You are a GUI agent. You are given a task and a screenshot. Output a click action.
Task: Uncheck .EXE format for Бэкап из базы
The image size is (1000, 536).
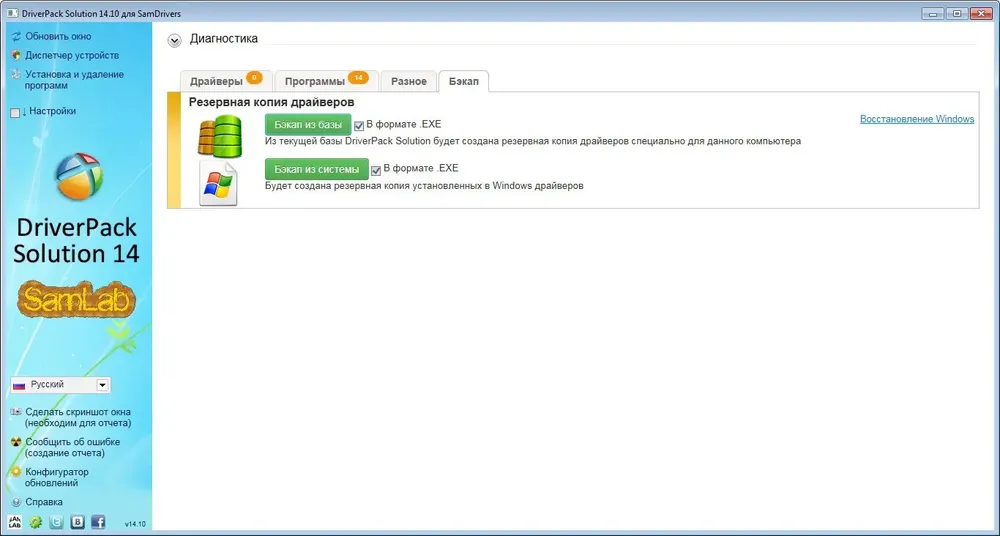click(x=359, y=126)
